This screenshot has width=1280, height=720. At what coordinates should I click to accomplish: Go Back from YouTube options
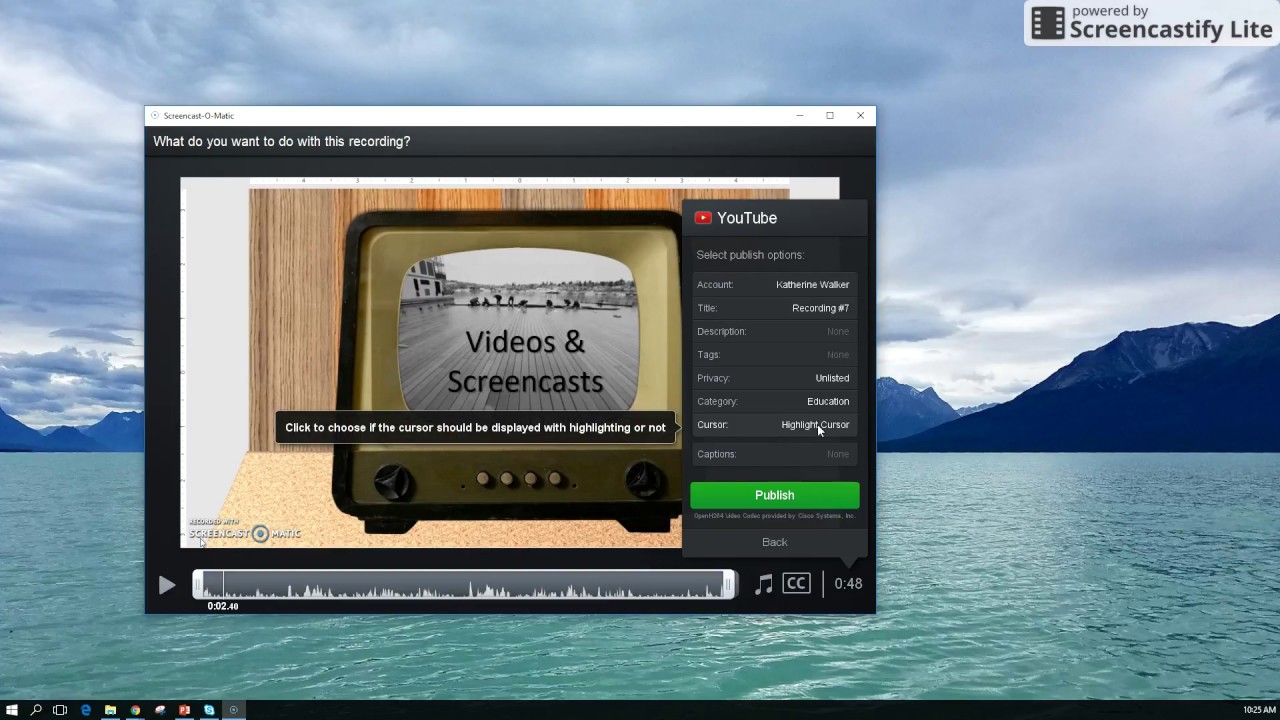(774, 542)
